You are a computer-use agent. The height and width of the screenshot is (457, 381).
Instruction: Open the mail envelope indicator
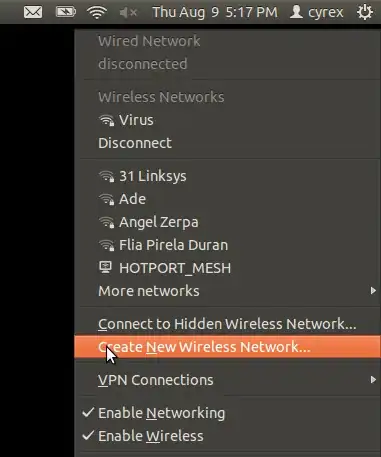[x=33, y=13]
